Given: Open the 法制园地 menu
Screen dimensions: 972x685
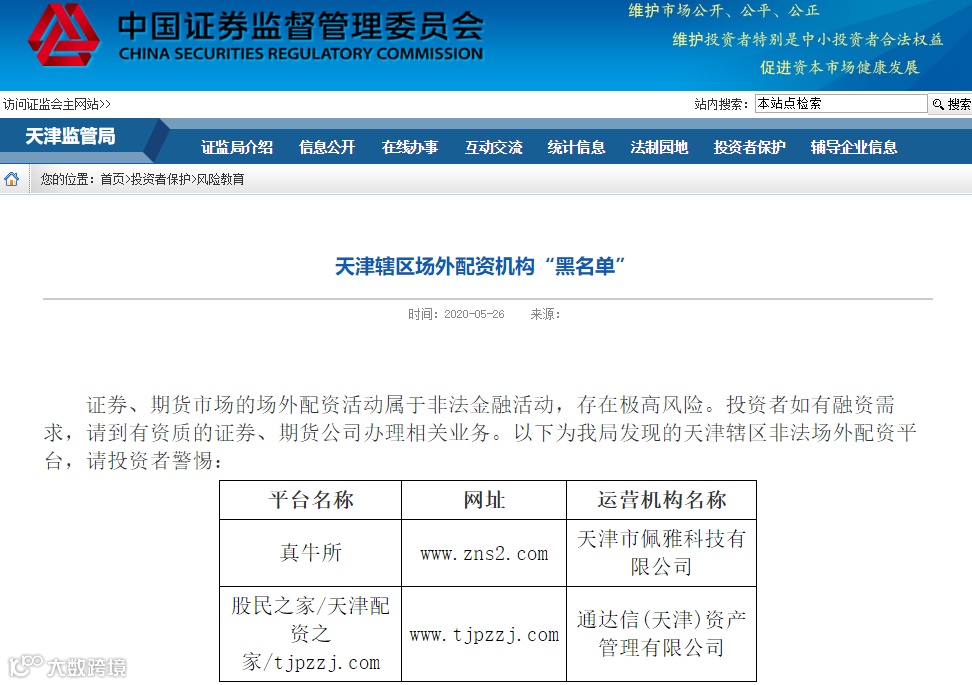Looking at the screenshot, I should pos(659,147).
